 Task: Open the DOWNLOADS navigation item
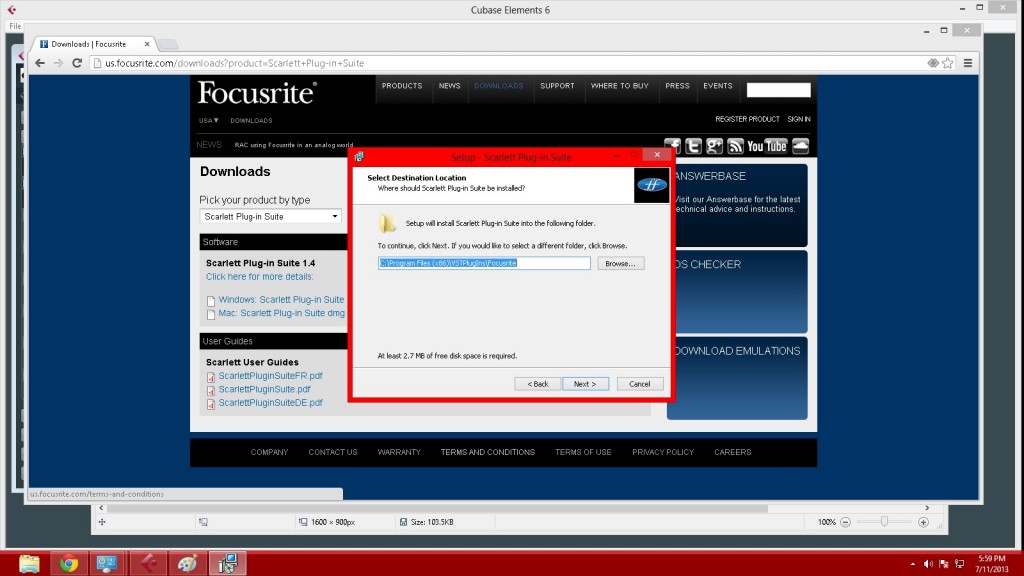498,86
